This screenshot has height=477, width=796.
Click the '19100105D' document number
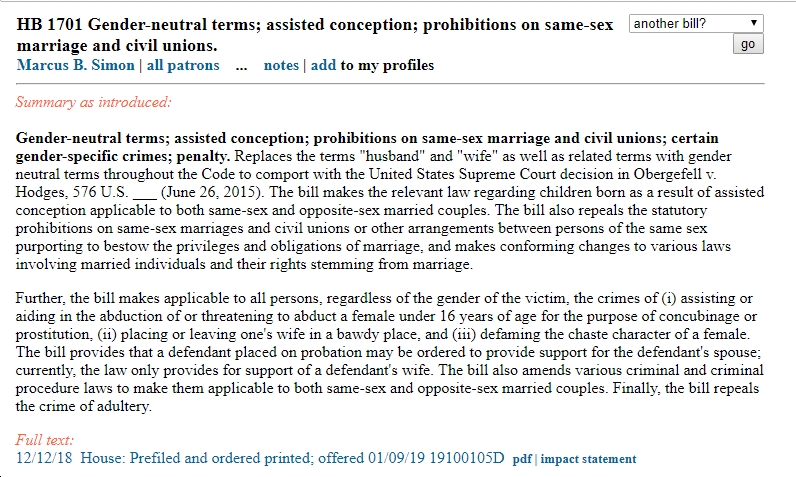pos(467,458)
